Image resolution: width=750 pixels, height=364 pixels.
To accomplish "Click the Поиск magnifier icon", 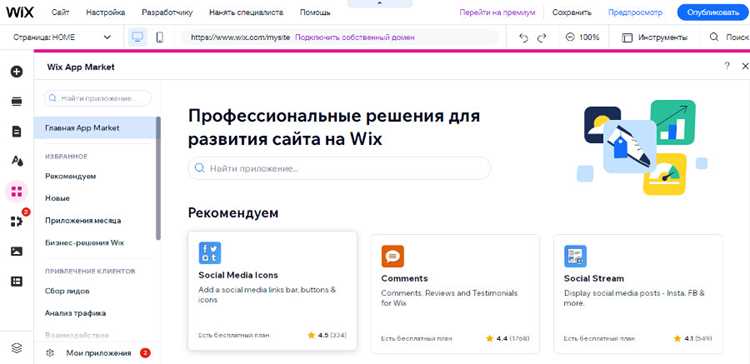I will coord(714,37).
